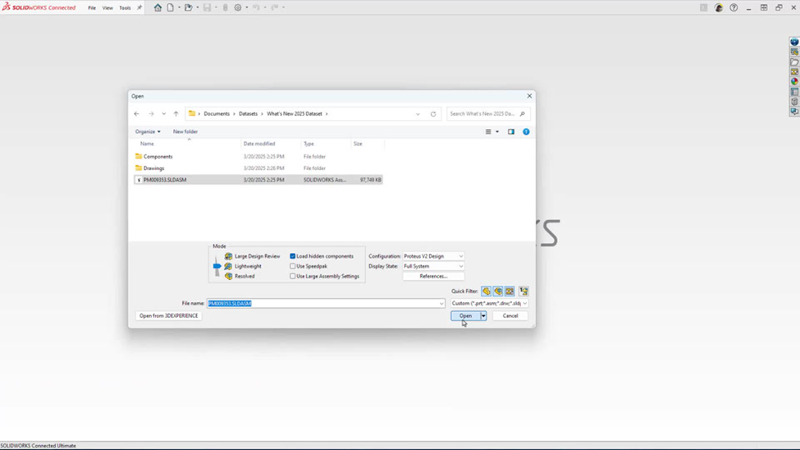The height and width of the screenshot is (450, 800).
Task: Uncheck Load hidden components
Action: [x=292, y=256]
